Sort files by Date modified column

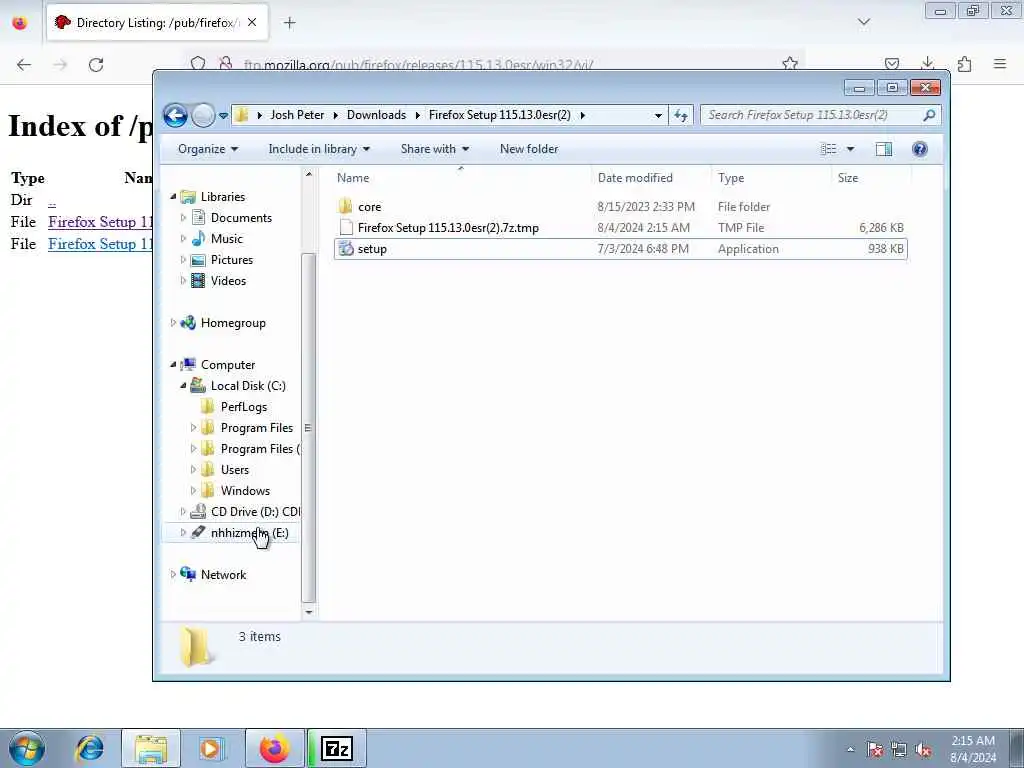(635, 178)
